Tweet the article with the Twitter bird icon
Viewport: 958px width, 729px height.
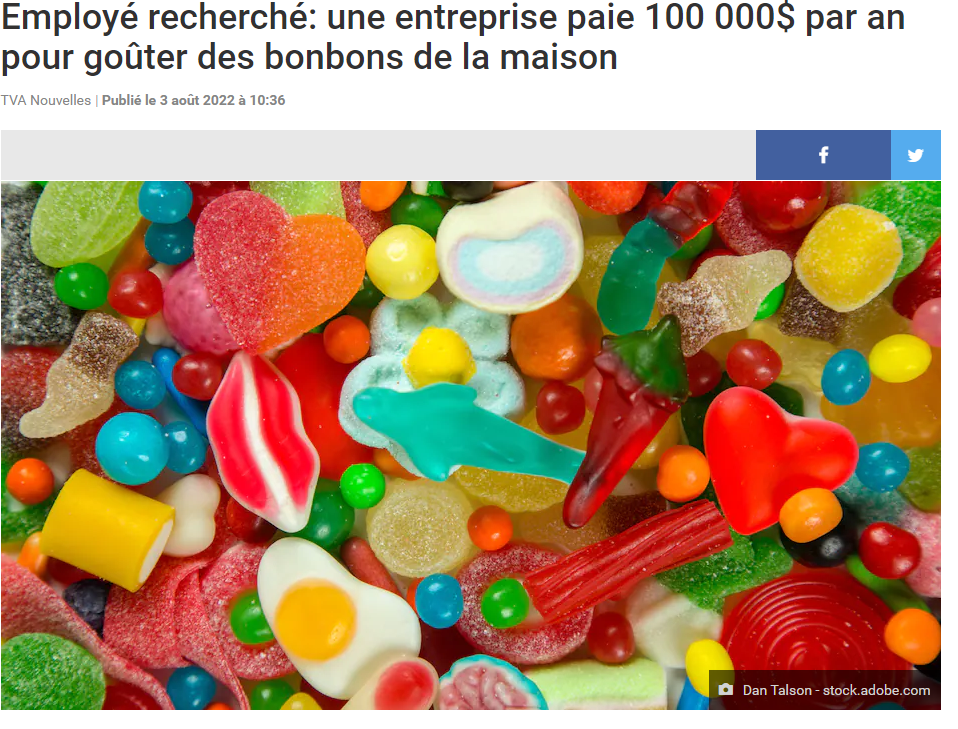click(915, 155)
